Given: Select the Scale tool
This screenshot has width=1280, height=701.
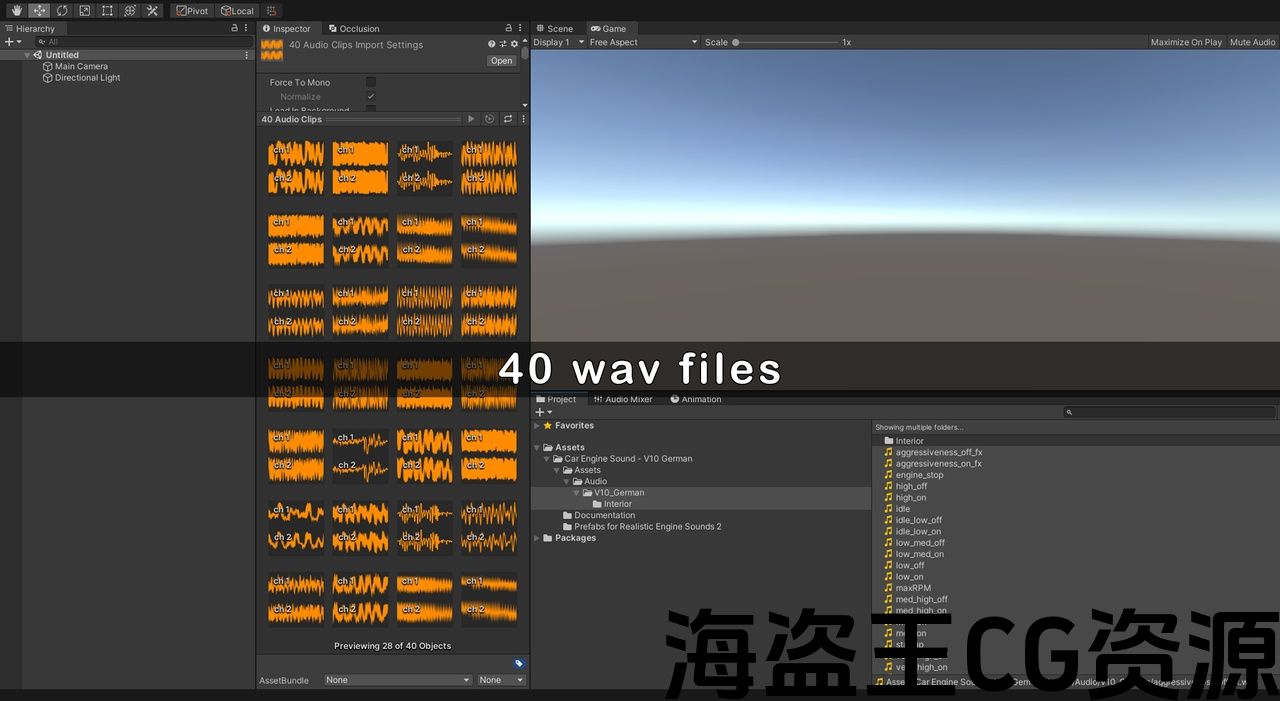Looking at the screenshot, I should [x=84, y=10].
